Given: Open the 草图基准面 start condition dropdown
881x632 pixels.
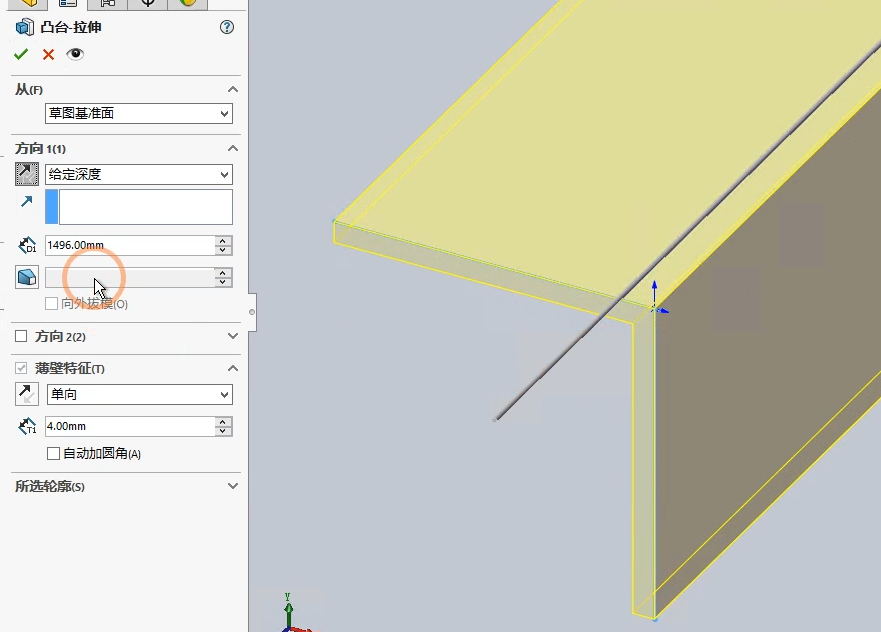Looking at the screenshot, I should pyautogui.click(x=138, y=114).
